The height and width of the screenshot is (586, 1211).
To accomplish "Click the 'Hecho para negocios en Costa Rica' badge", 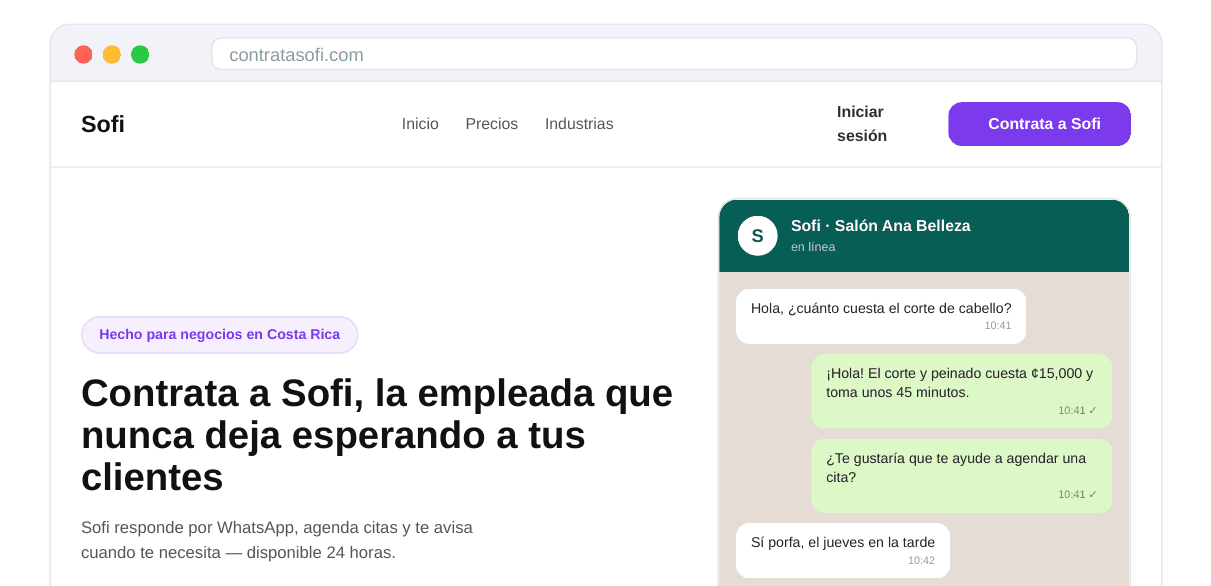I will (219, 334).
